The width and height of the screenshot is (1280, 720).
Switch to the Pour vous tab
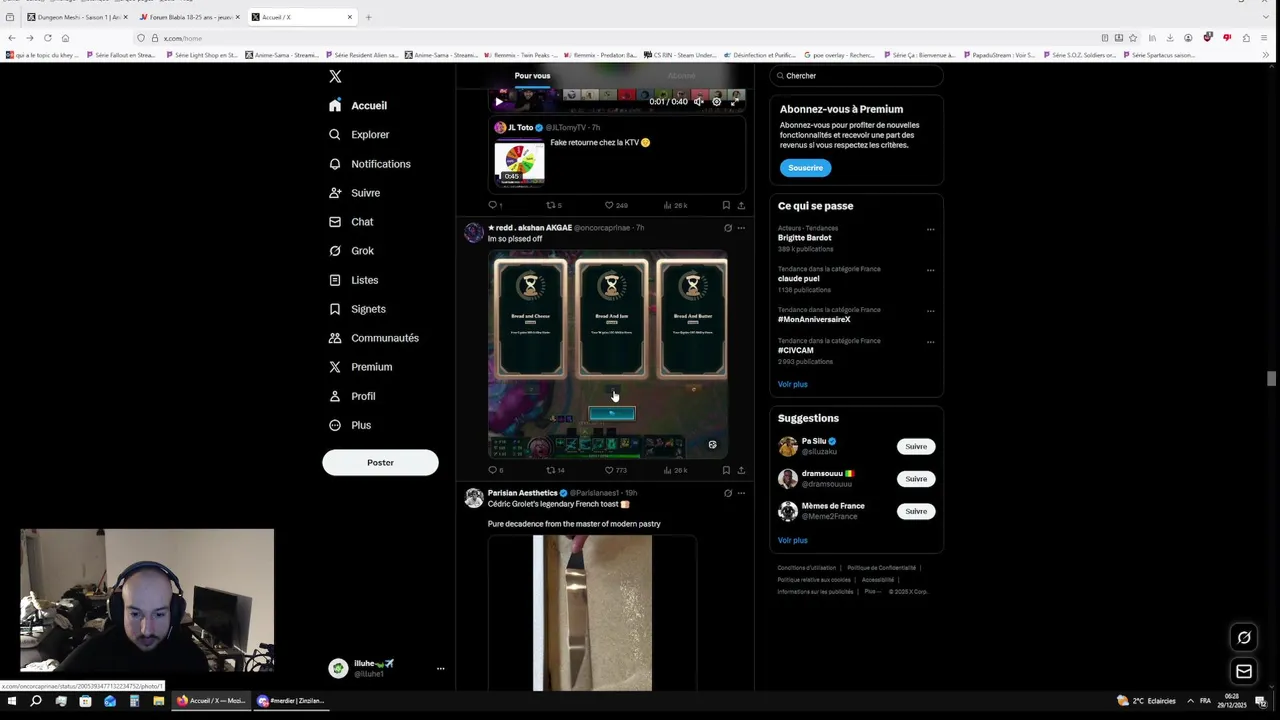click(532, 76)
